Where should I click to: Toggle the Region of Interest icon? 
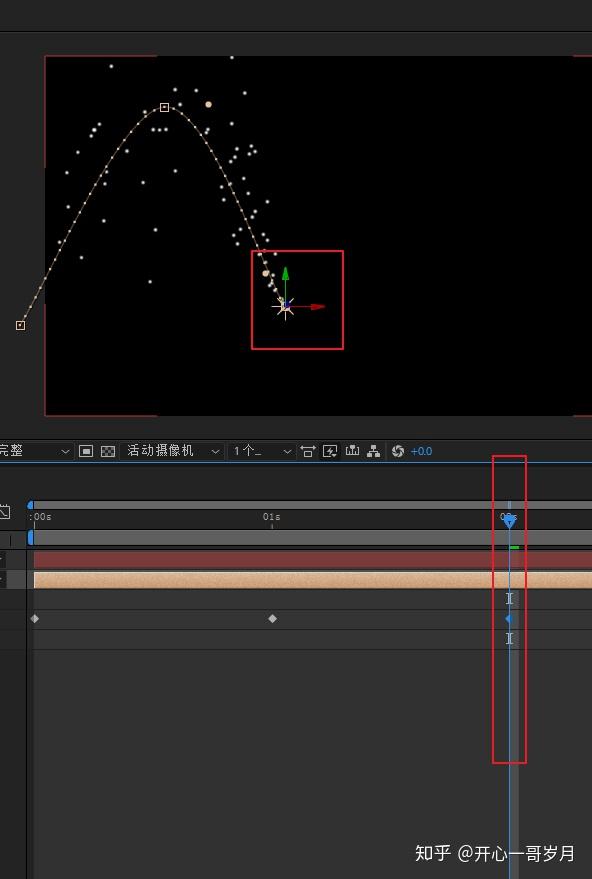(86, 451)
